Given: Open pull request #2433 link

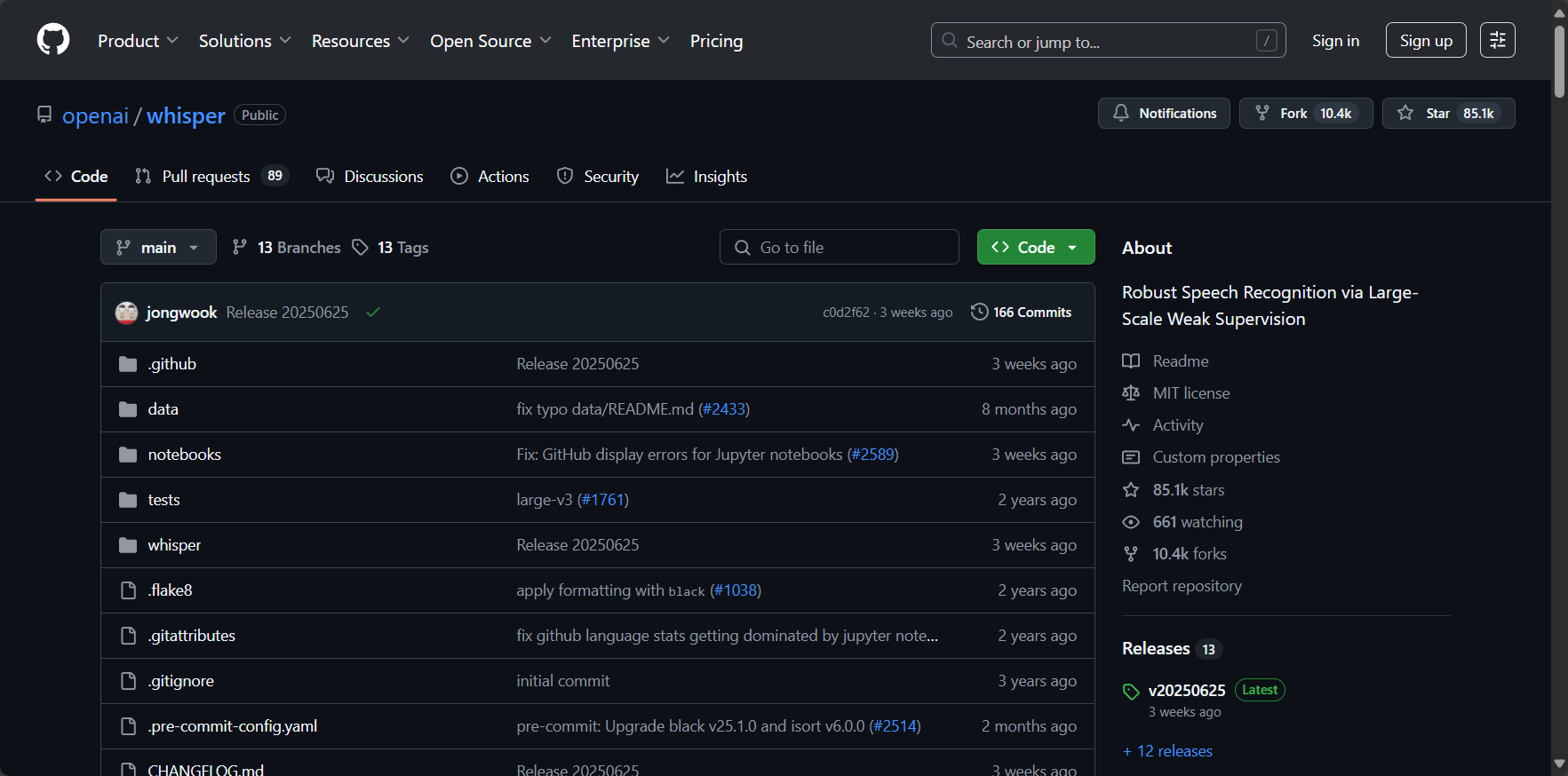Looking at the screenshot, I should (x=724, y=409).
